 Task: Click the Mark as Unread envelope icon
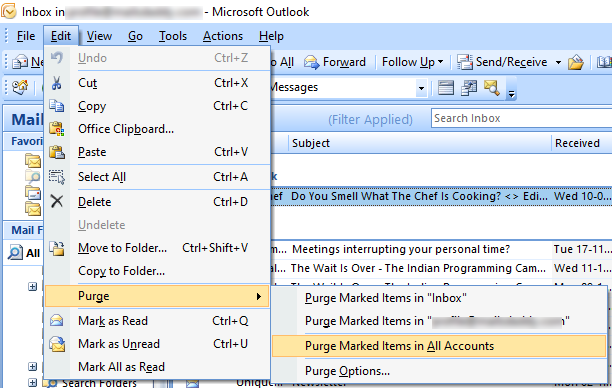click(57, 344)
